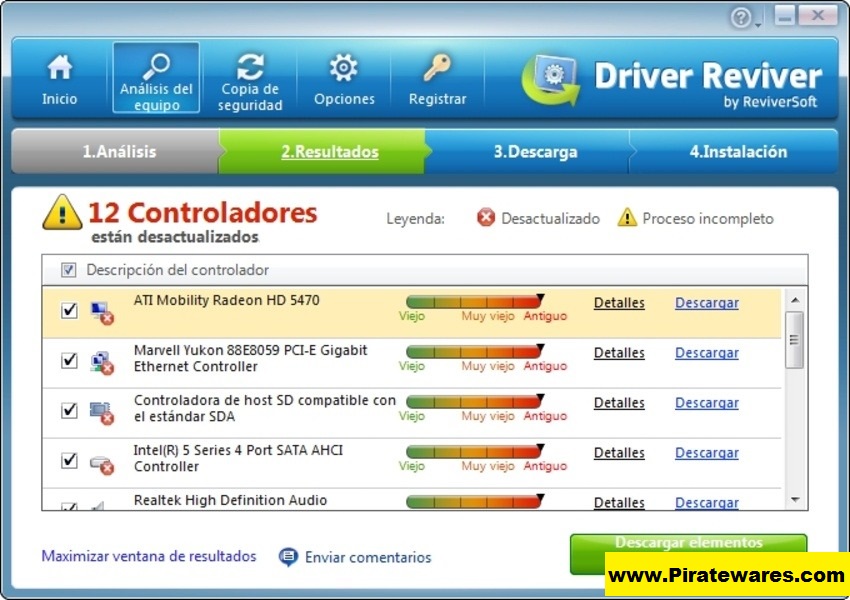Screen dimensions: 850x600
Task: Switch to 4.Instalación step tab
Action: [x=734, y=151]
